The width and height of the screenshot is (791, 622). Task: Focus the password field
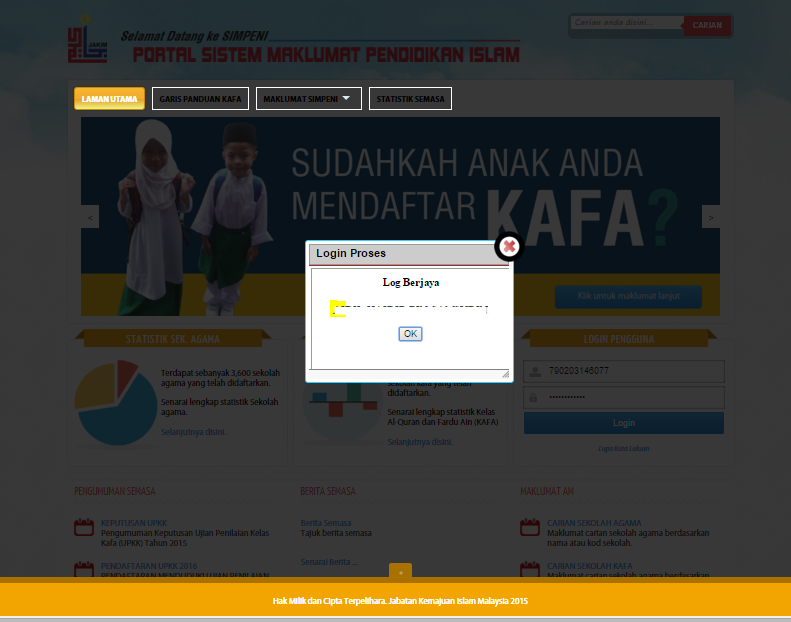[624, 397]
